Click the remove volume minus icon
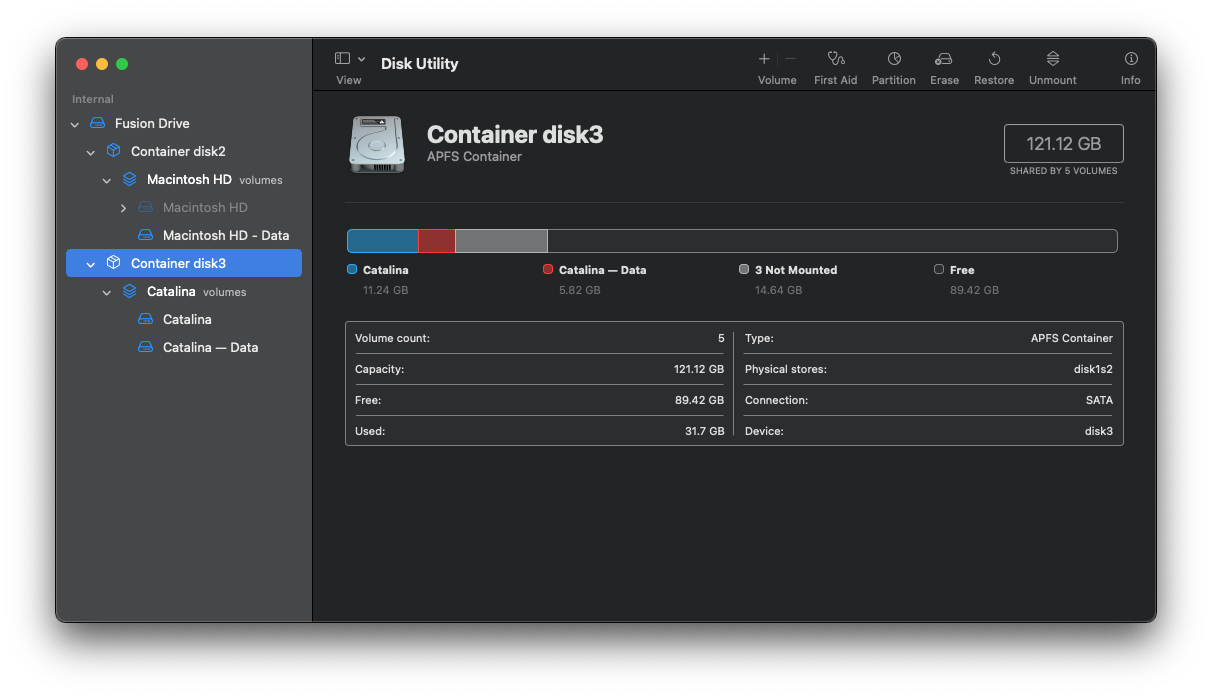 pyautogui.click(x=790, y=59)
